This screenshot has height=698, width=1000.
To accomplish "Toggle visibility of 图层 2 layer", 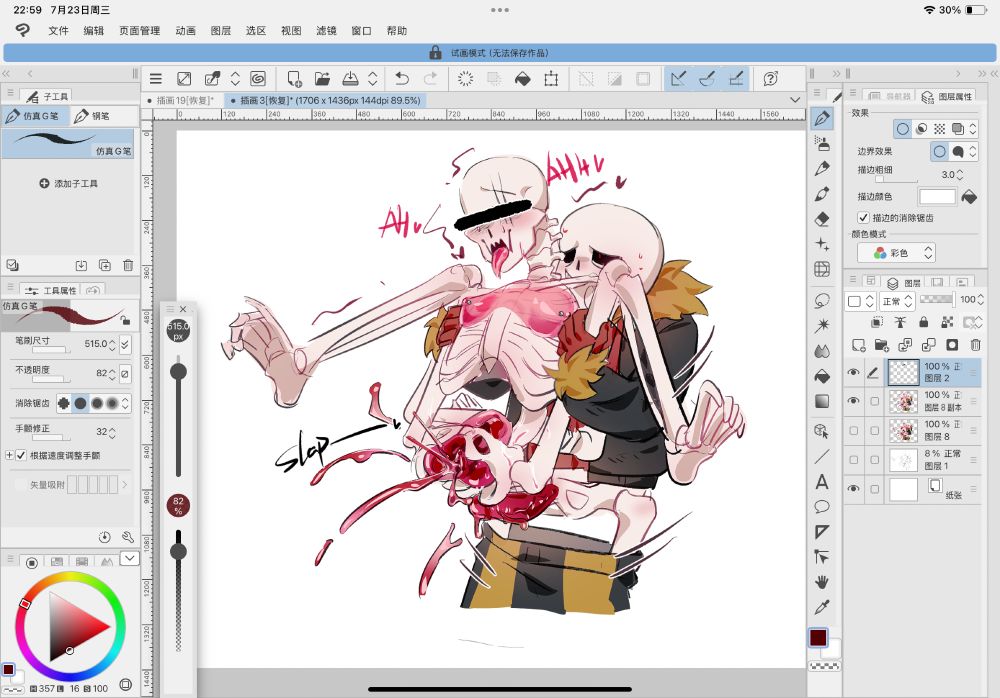I will (853, 373).
